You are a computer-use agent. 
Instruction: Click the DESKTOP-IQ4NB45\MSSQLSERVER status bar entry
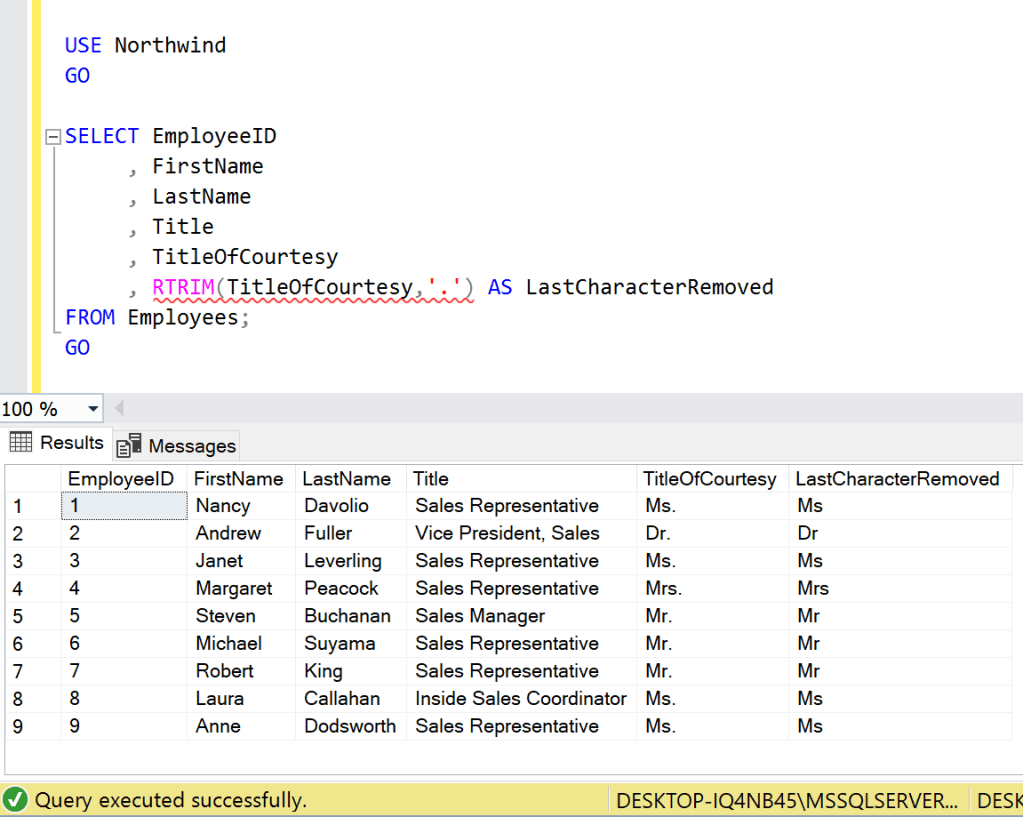click(x=788, y=801)
